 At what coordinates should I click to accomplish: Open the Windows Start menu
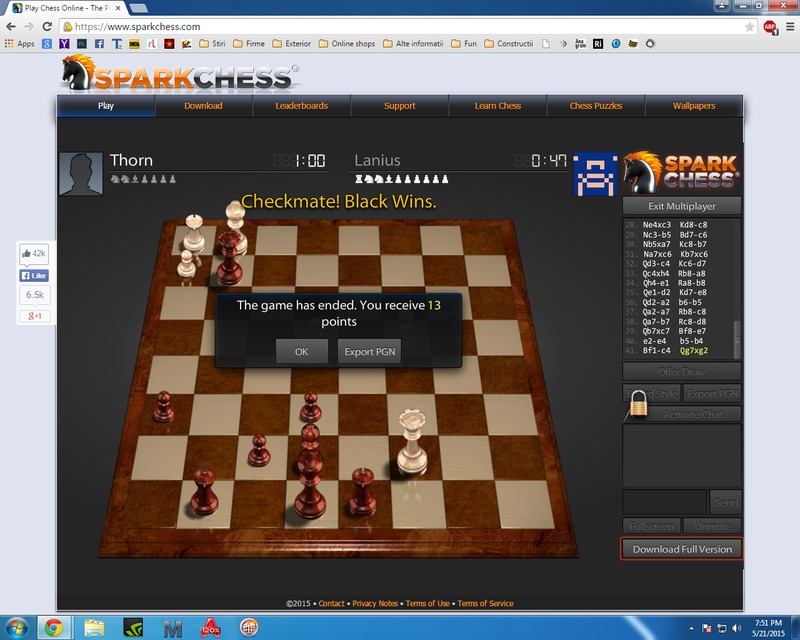point(16,627)
